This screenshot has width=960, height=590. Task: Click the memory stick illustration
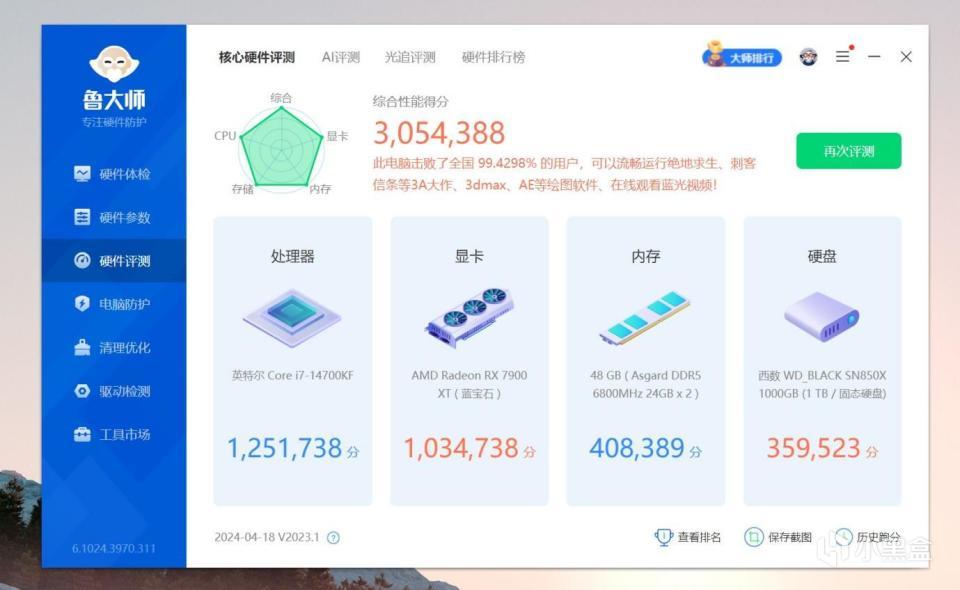tap(645, 318)
